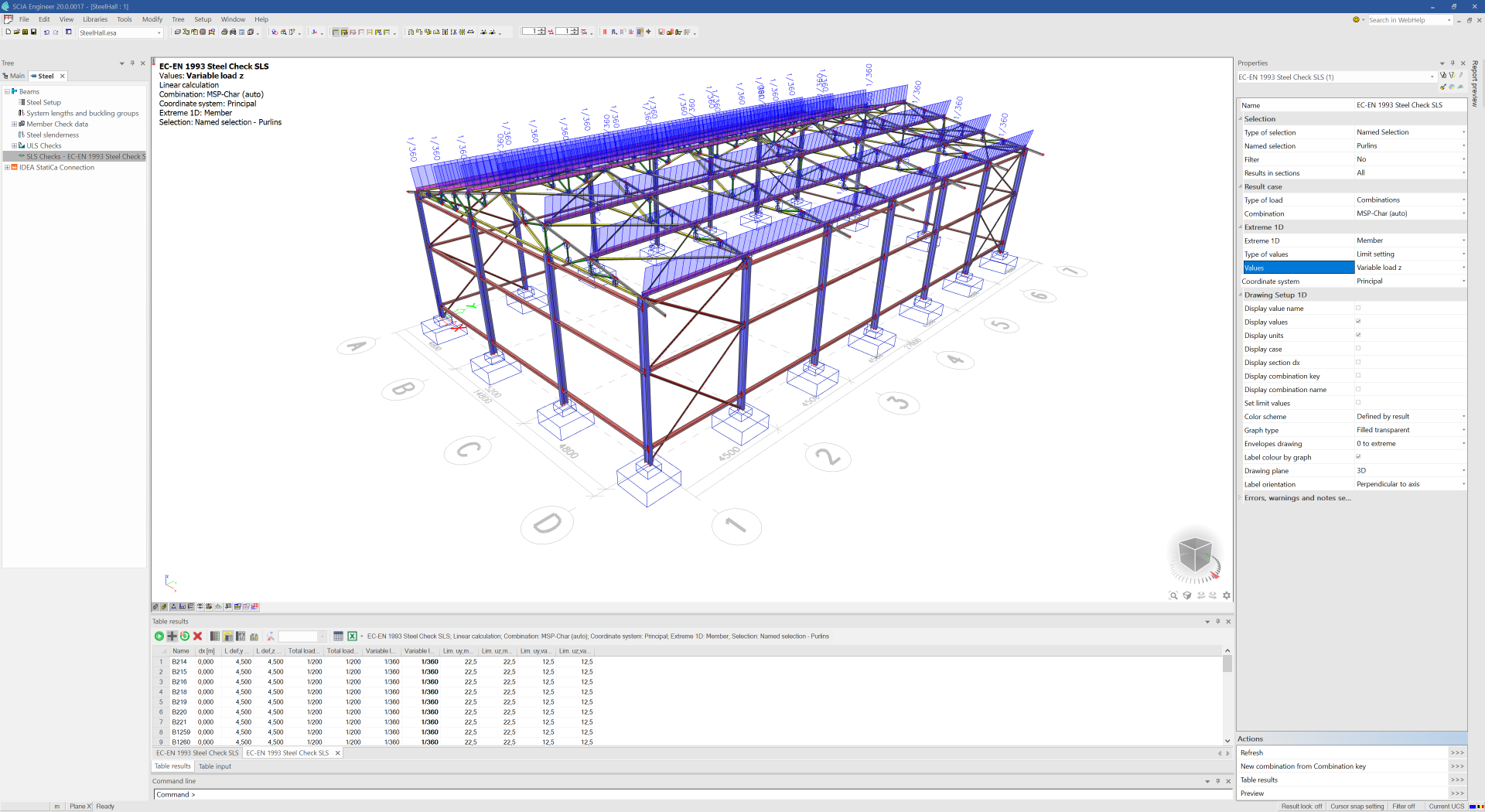Open the Values dropdown showing Variable load z
The height and width of the screenshot is (812, 1485).
tap(1462, 267)
